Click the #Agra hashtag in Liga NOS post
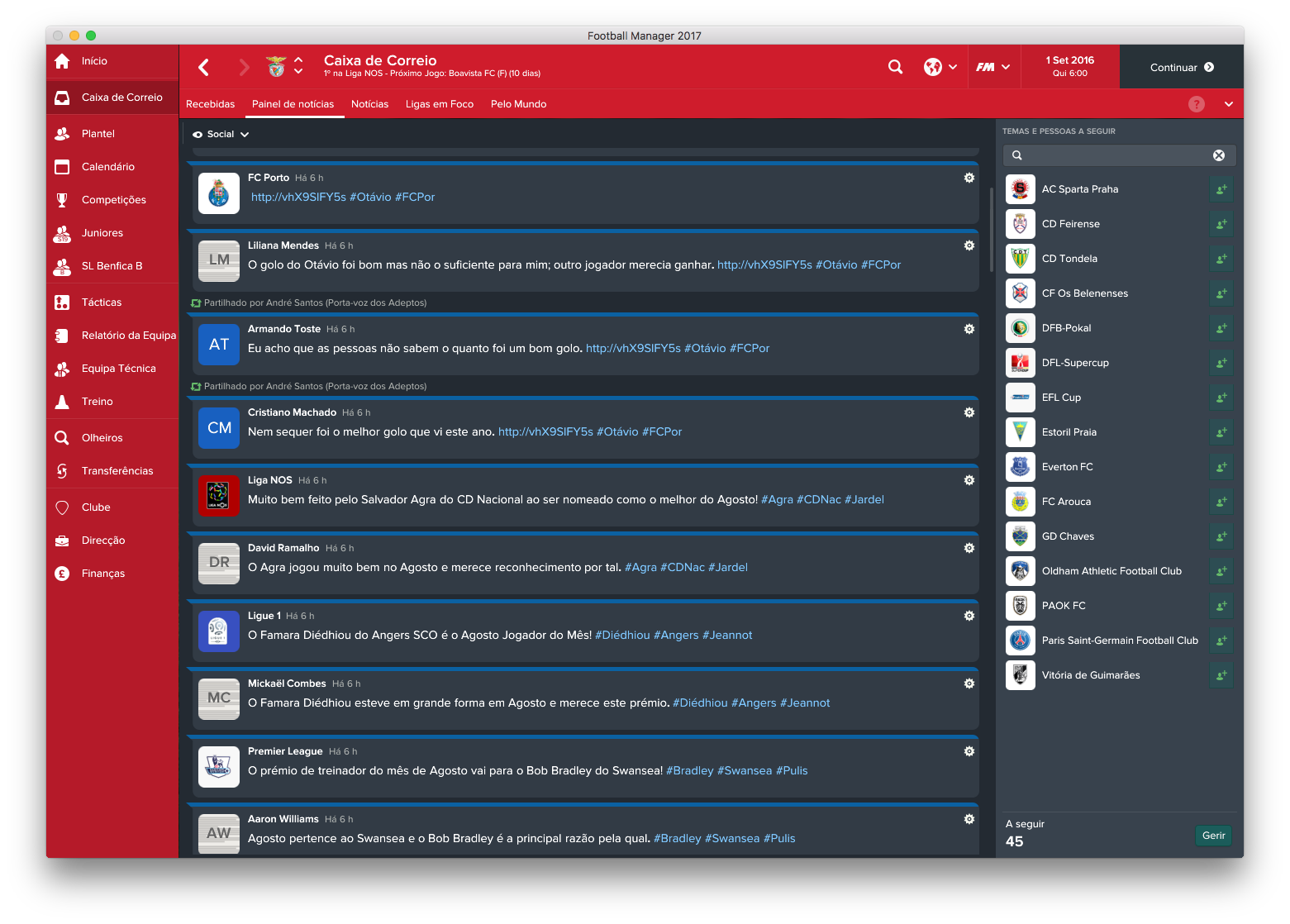This screenshot has height=924, width=1290. [x=777, y=499]
